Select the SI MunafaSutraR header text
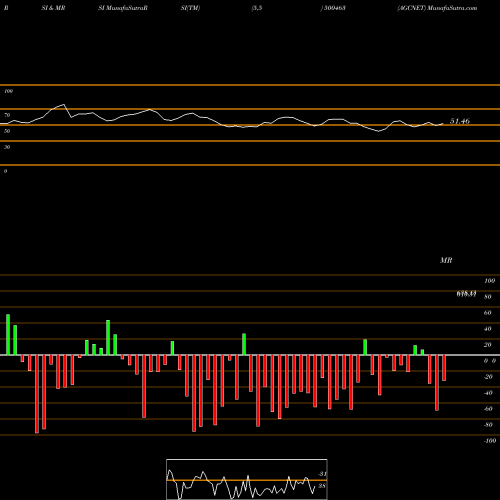Screen dimensions: 500x500 point(123,8)
